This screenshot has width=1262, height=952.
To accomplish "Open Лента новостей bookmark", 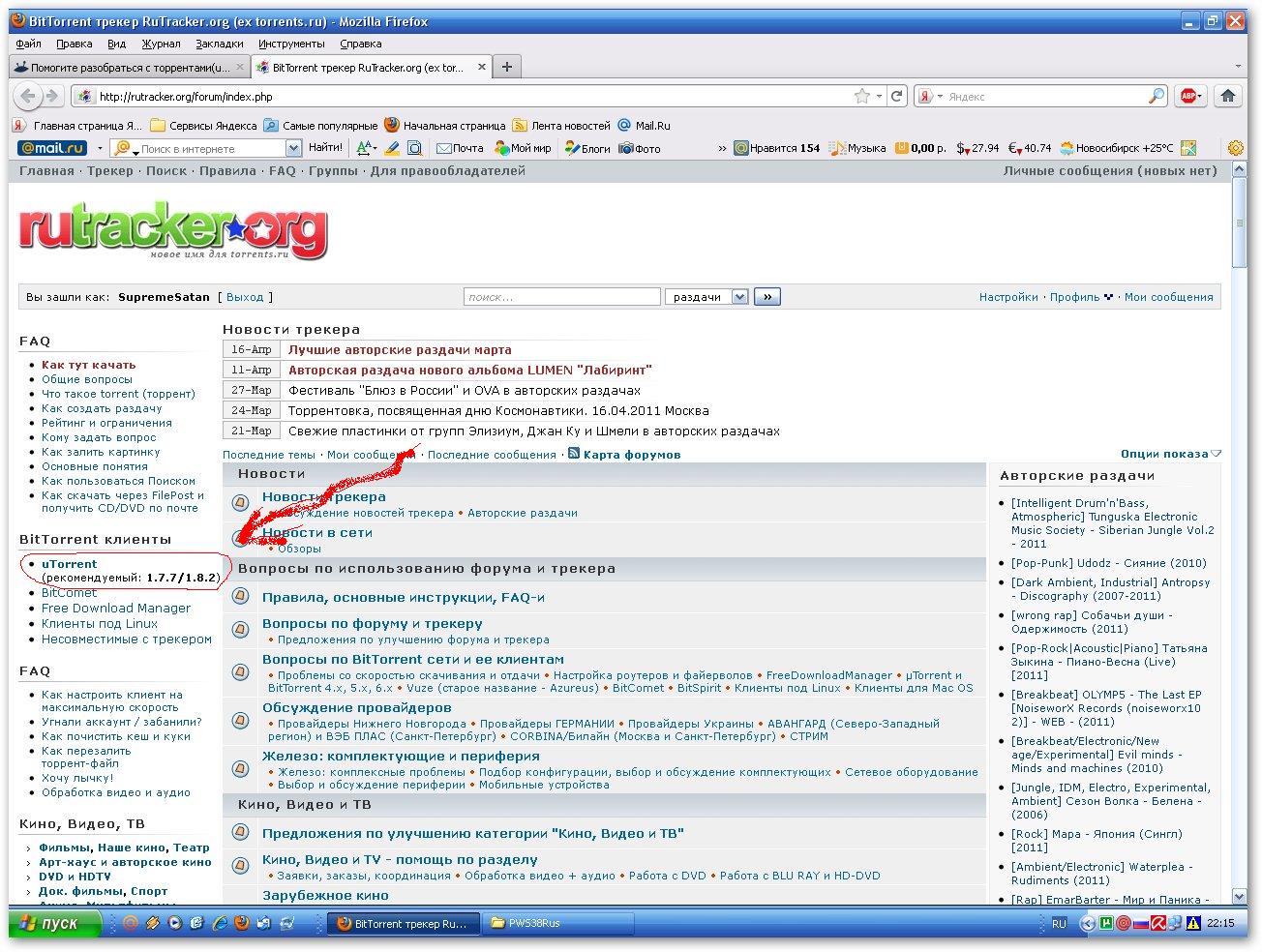I will [x=562, y=125].
